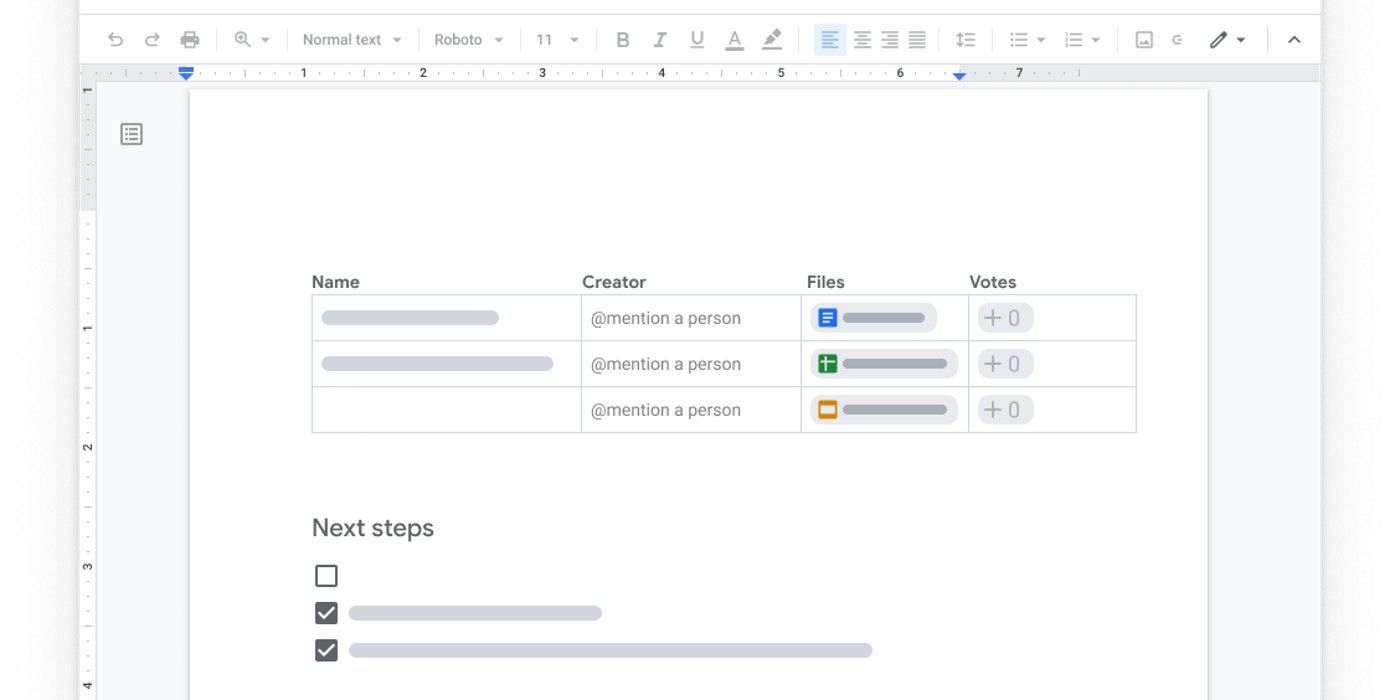Viewport: 1400px width, 700px height.
Task: Collapse the toolbar with the up chevron
Action: [1294, 40]
